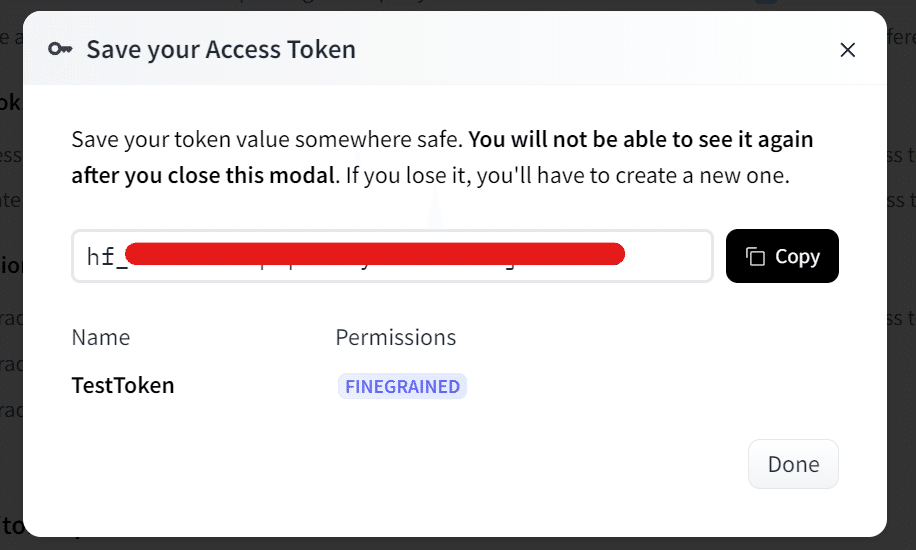Click the dimmed backdrop left of the modal
Viewport: 916px width, 550px height.
[x=10, y=300]
